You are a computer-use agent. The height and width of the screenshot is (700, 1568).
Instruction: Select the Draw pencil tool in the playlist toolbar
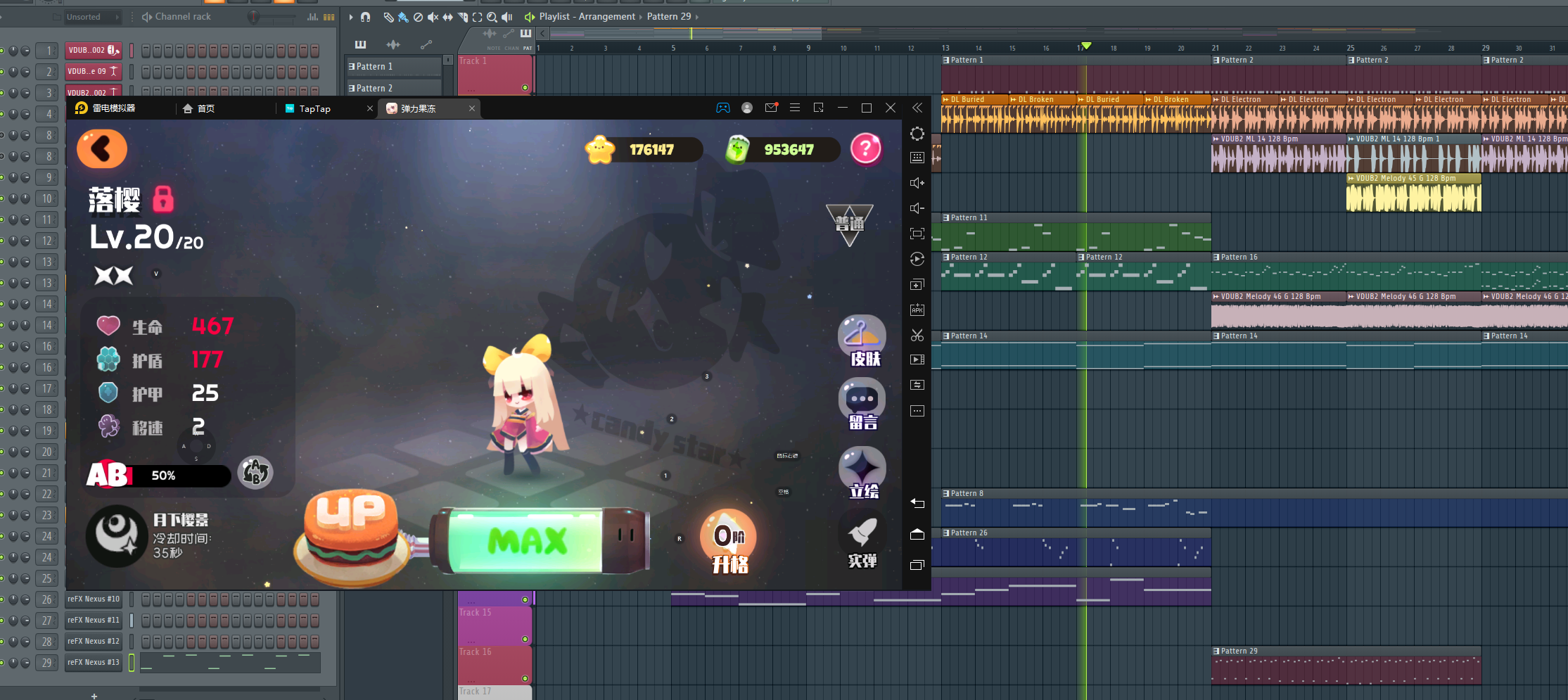388,17
